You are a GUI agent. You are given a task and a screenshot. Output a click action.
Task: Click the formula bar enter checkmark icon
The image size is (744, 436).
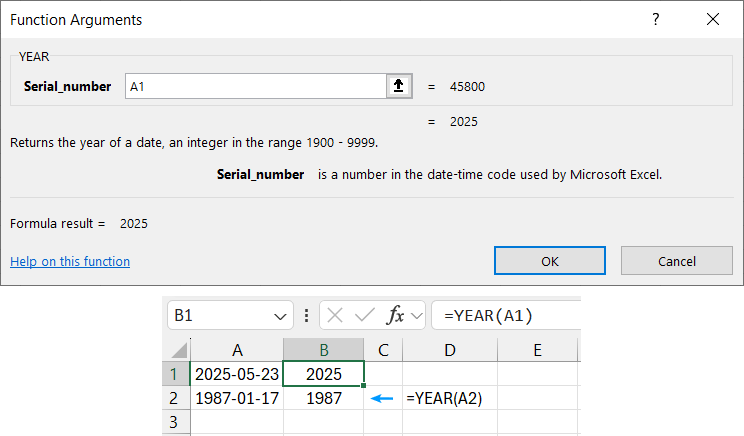tap(364, 315)
